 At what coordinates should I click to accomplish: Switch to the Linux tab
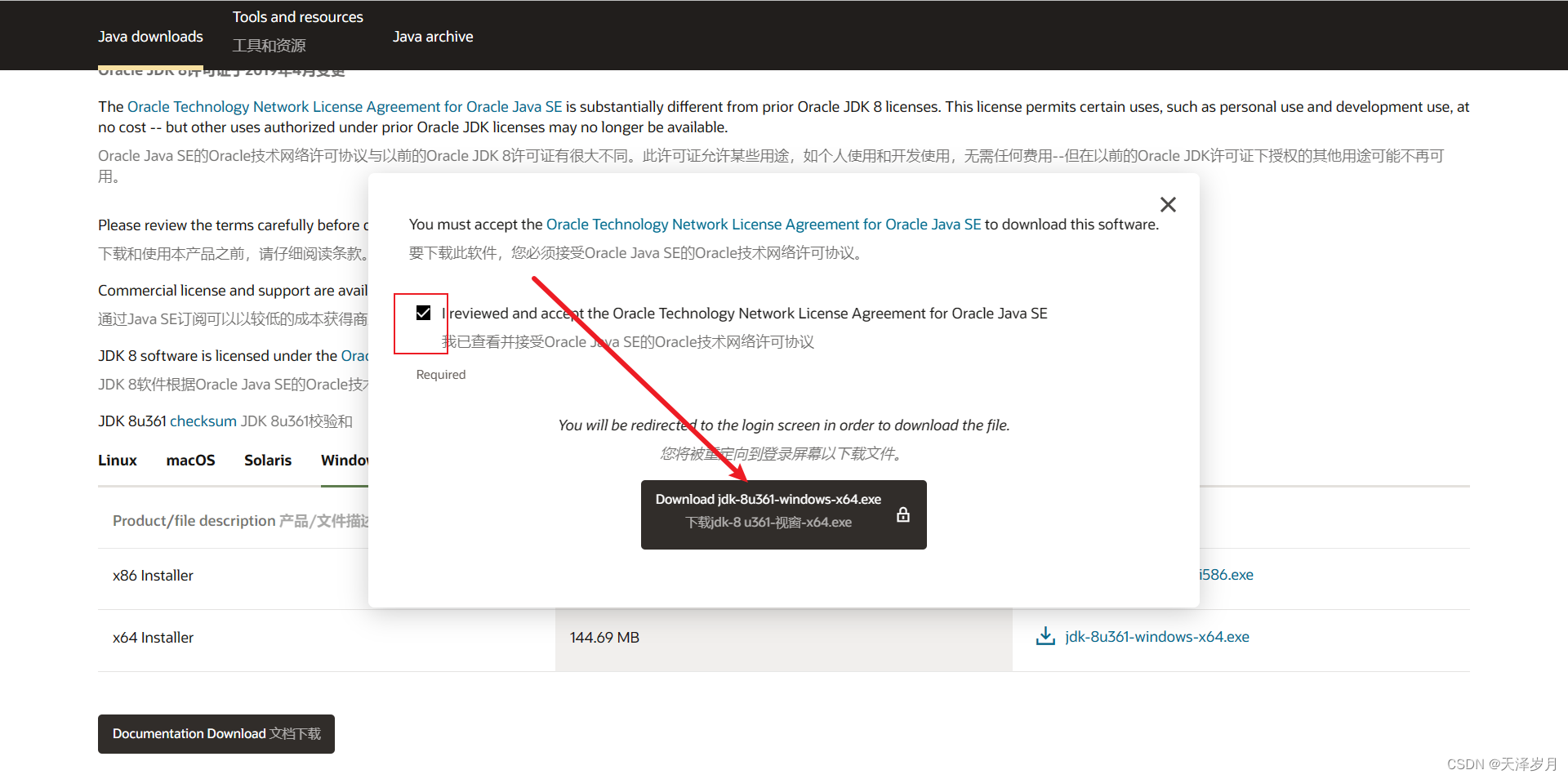pyautogui.click(x=117, y=460)
